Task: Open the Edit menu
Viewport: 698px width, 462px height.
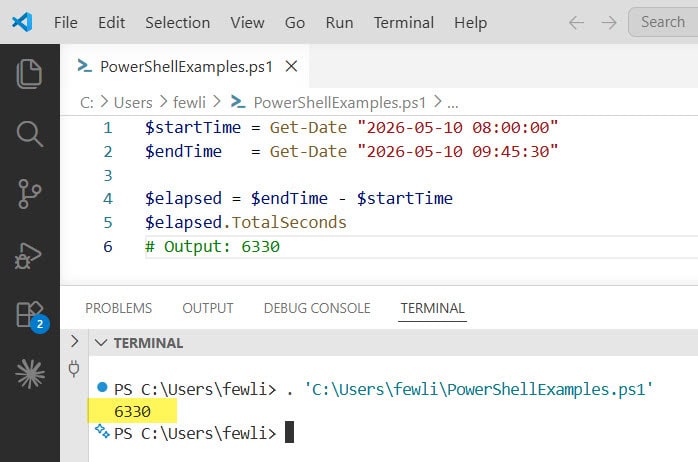Action: 111,22
